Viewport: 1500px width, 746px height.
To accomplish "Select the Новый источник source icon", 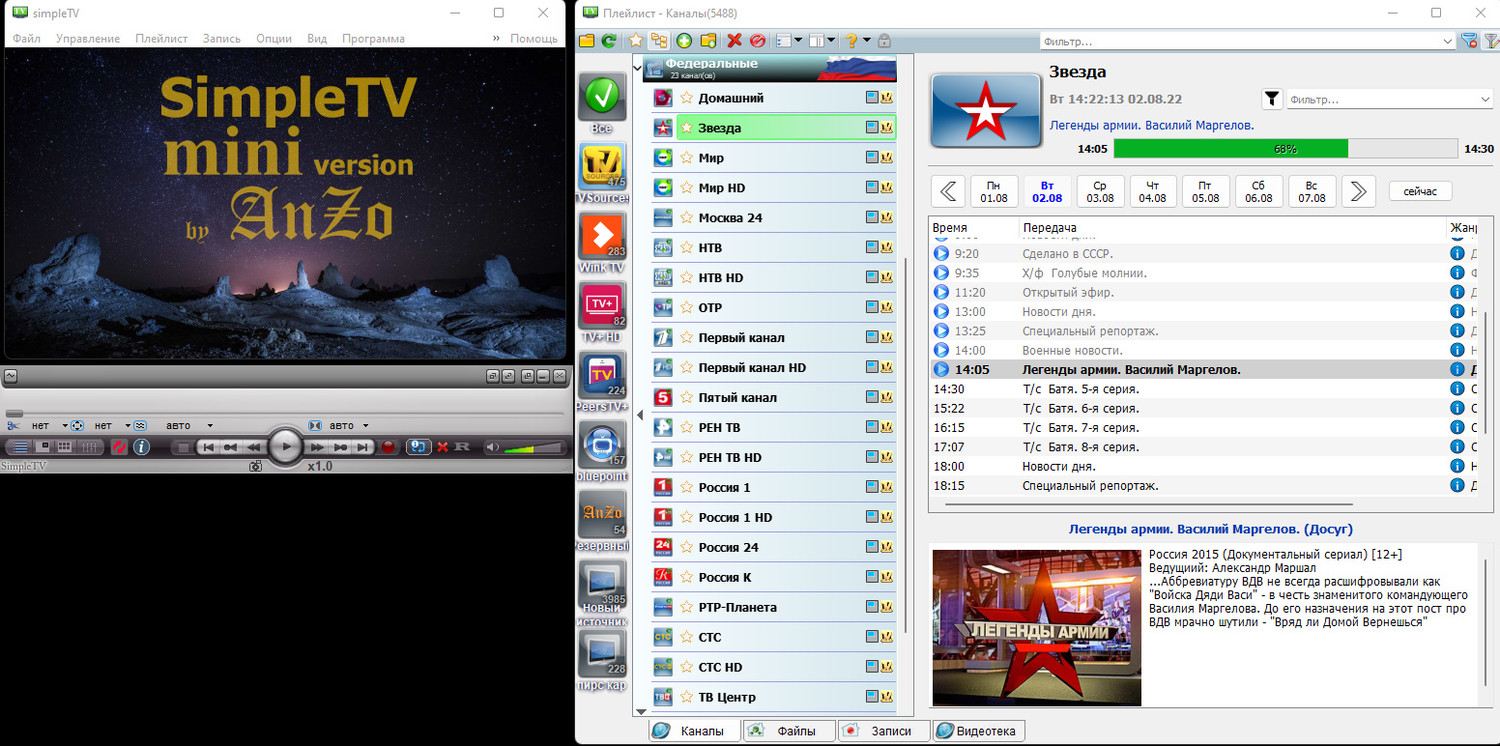I will pyautogui.click(x=602, y=584).
